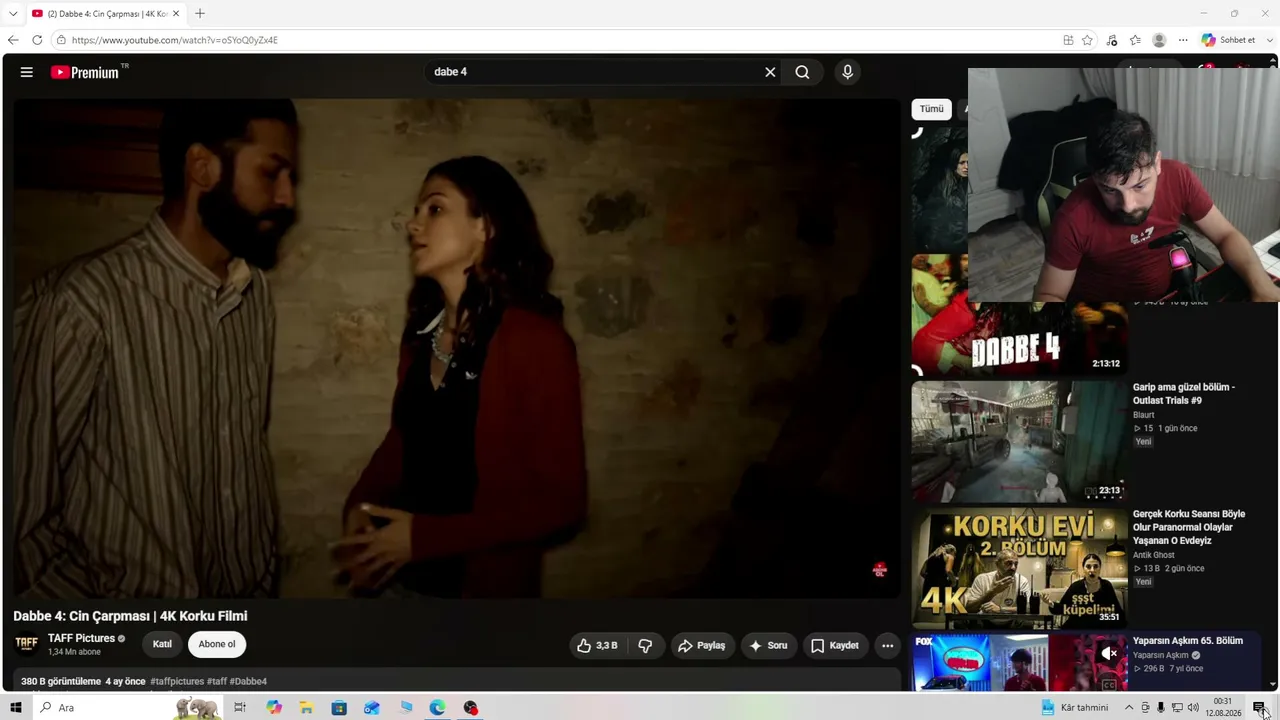1280x720 pixels.
Task: Toggle captions on Yaparsın Aşkım preview
Action: (1109, 685)
